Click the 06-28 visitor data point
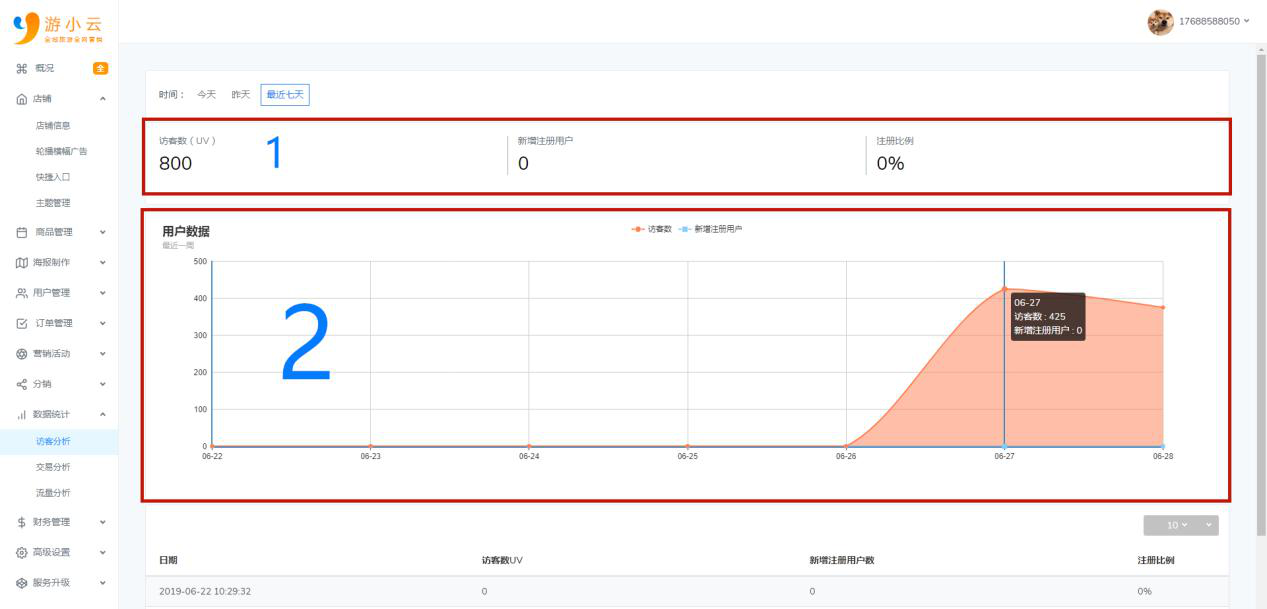 [x=1163, y=307]
